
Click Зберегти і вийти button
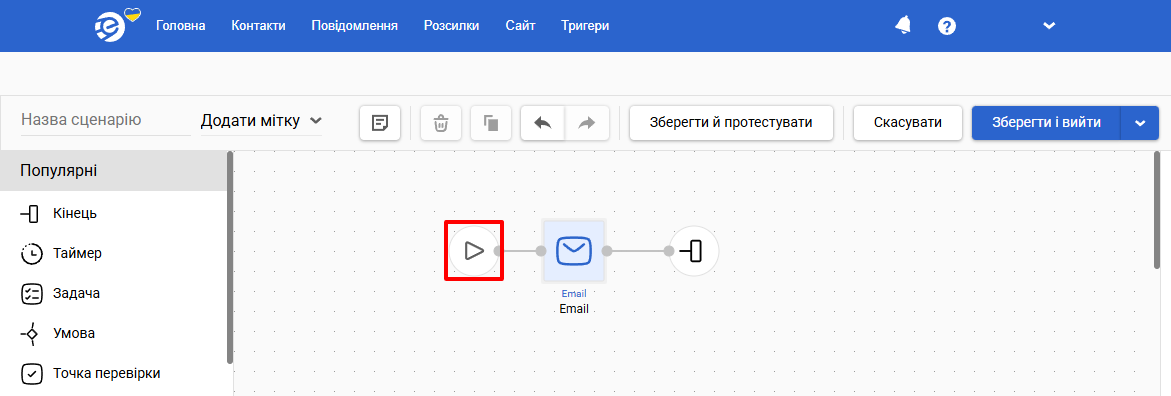tap(1046, 123)
